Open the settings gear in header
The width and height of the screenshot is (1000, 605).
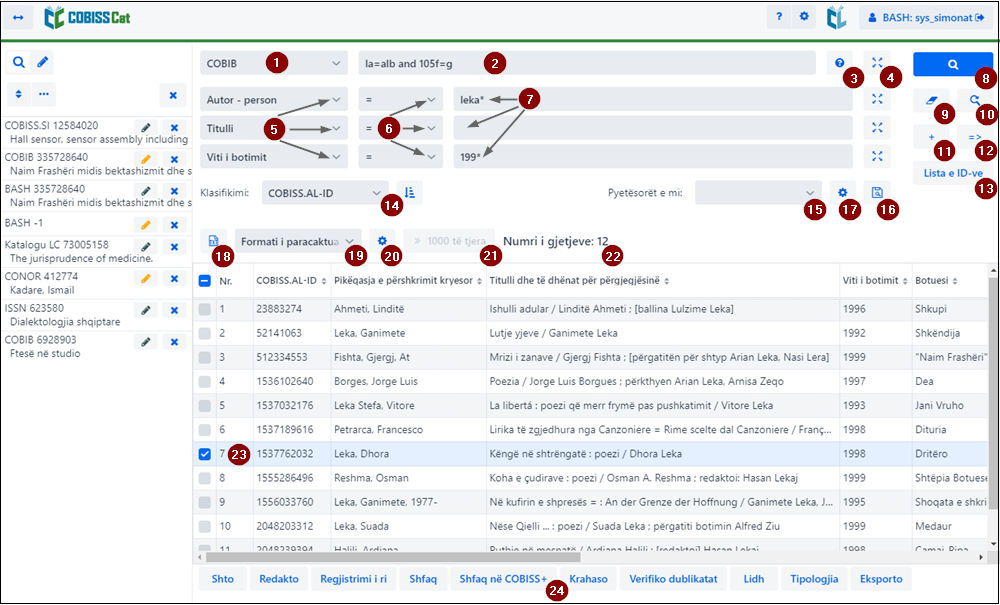click(804, 17)
